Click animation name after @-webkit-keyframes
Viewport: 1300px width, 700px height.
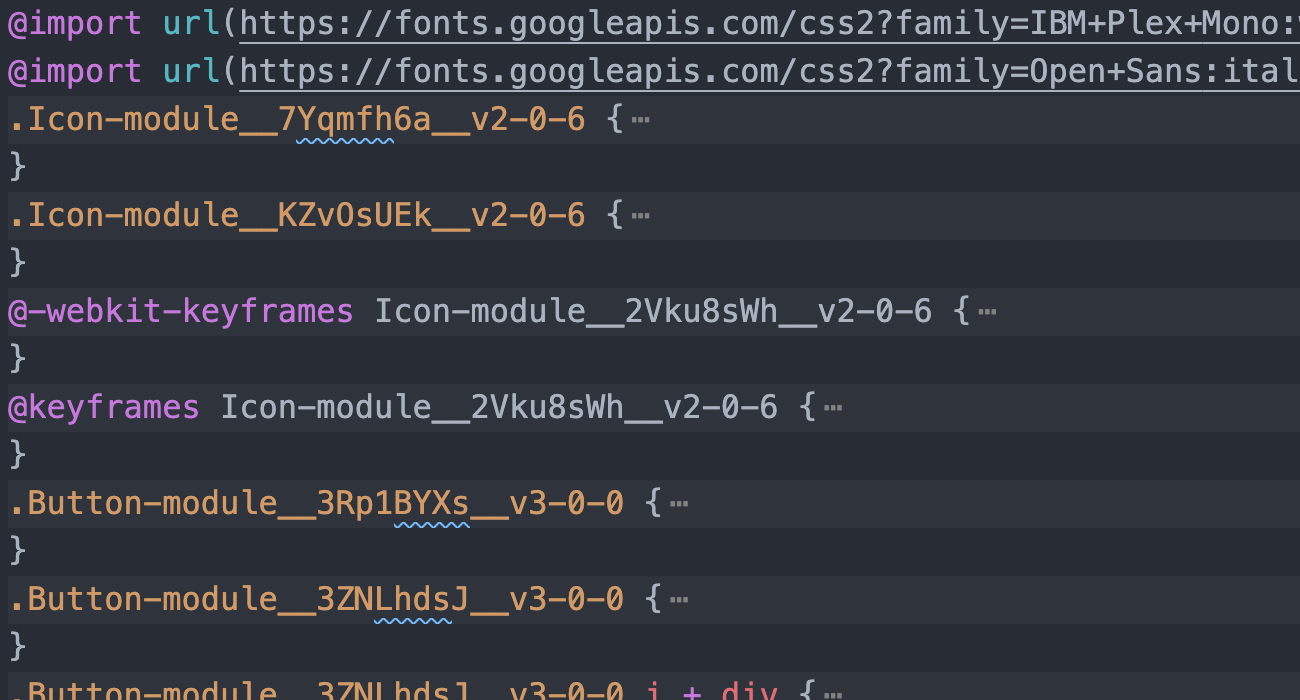(653, 312)
